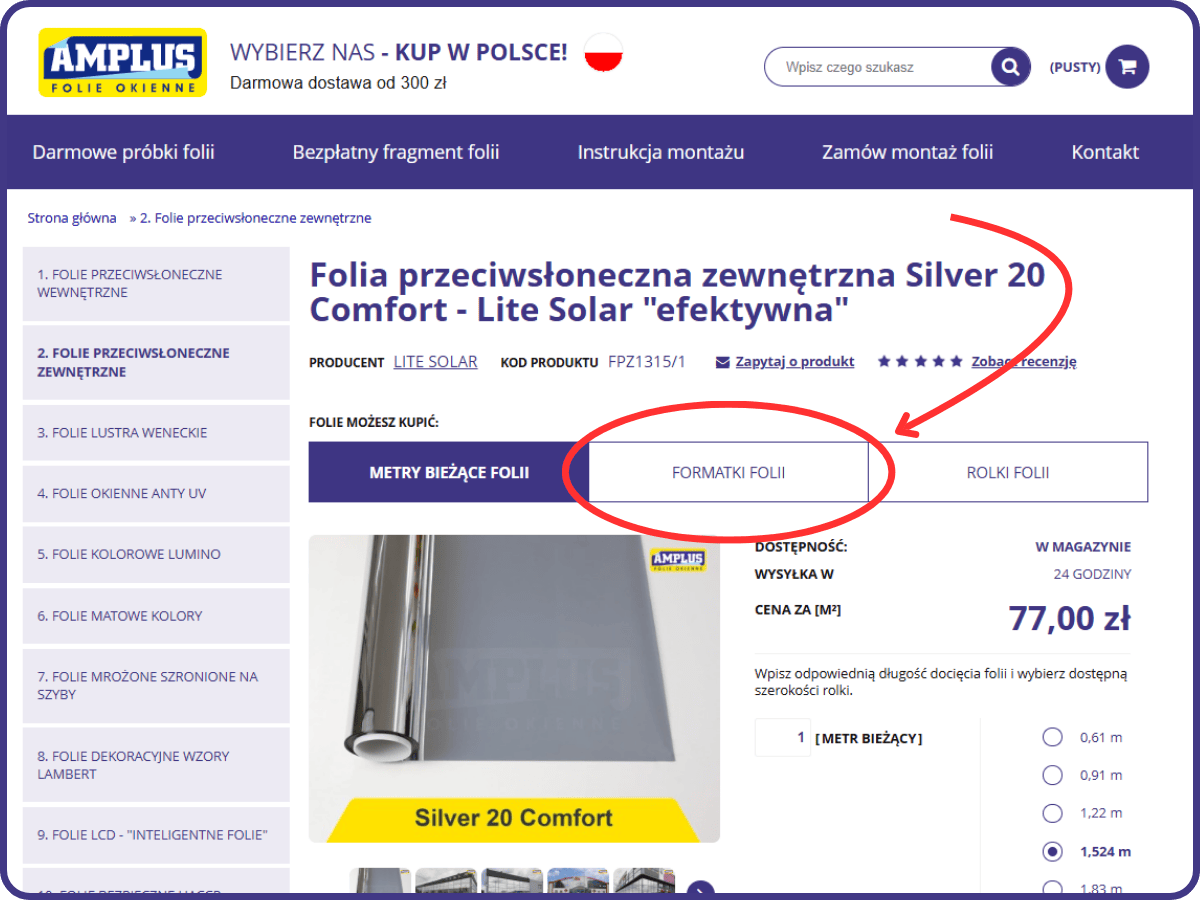Open Instrukcja montażu from the menu
This screenshot has height=900, width=1200.
click(660, 152)
